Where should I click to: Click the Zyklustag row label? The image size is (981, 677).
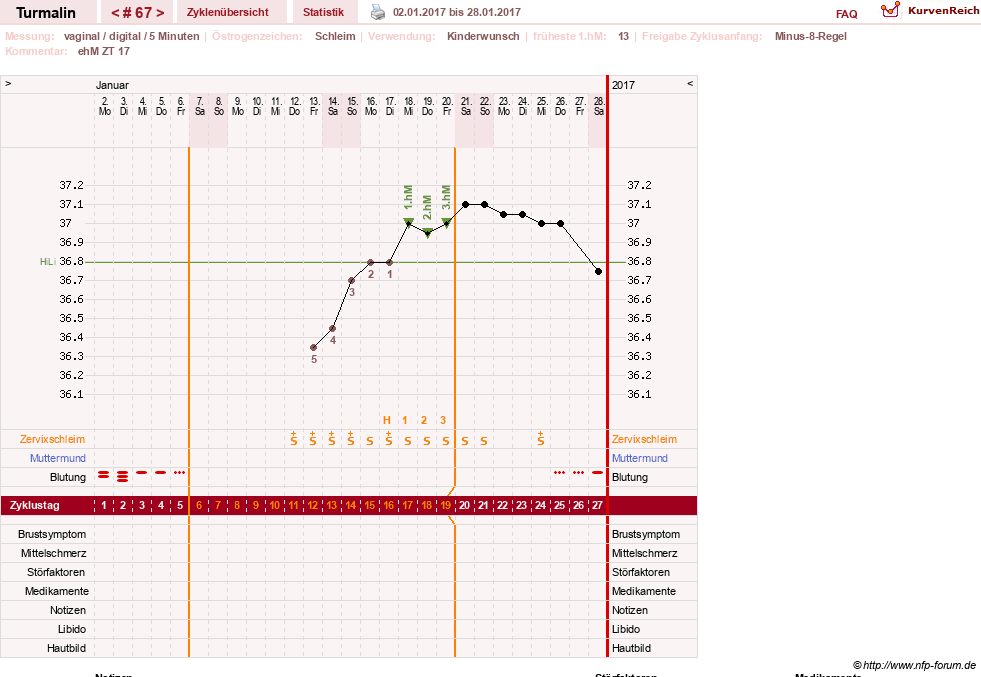click(34, 505)
